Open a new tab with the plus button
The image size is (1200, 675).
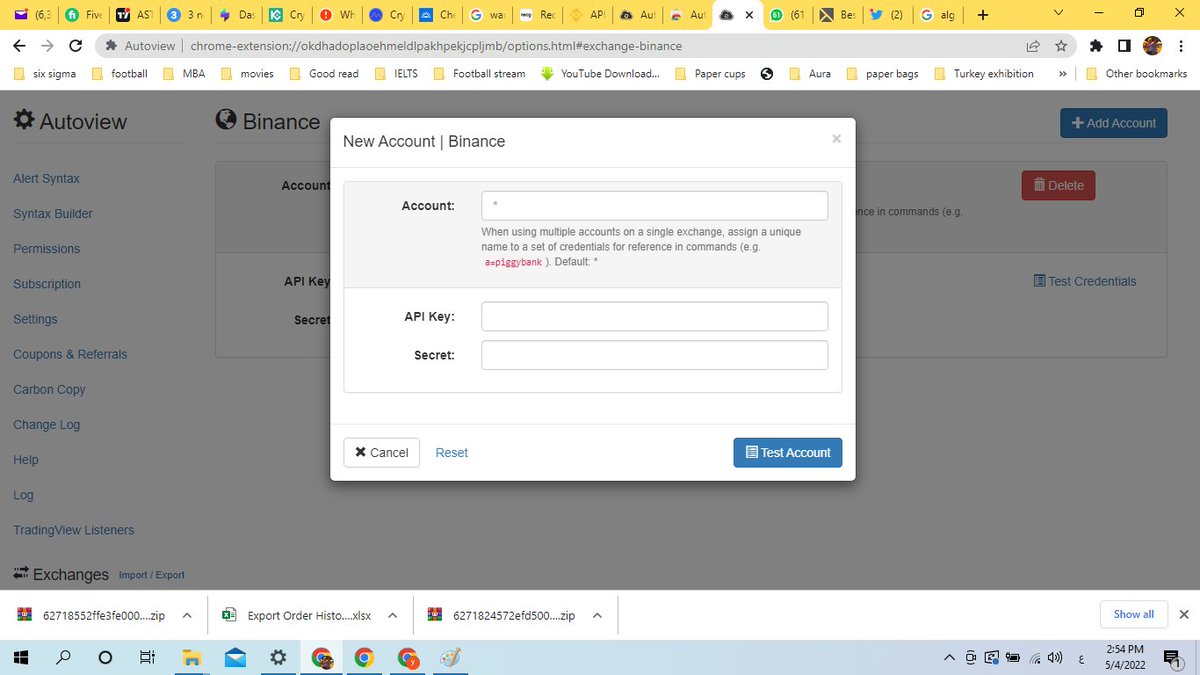click(983, 15)
